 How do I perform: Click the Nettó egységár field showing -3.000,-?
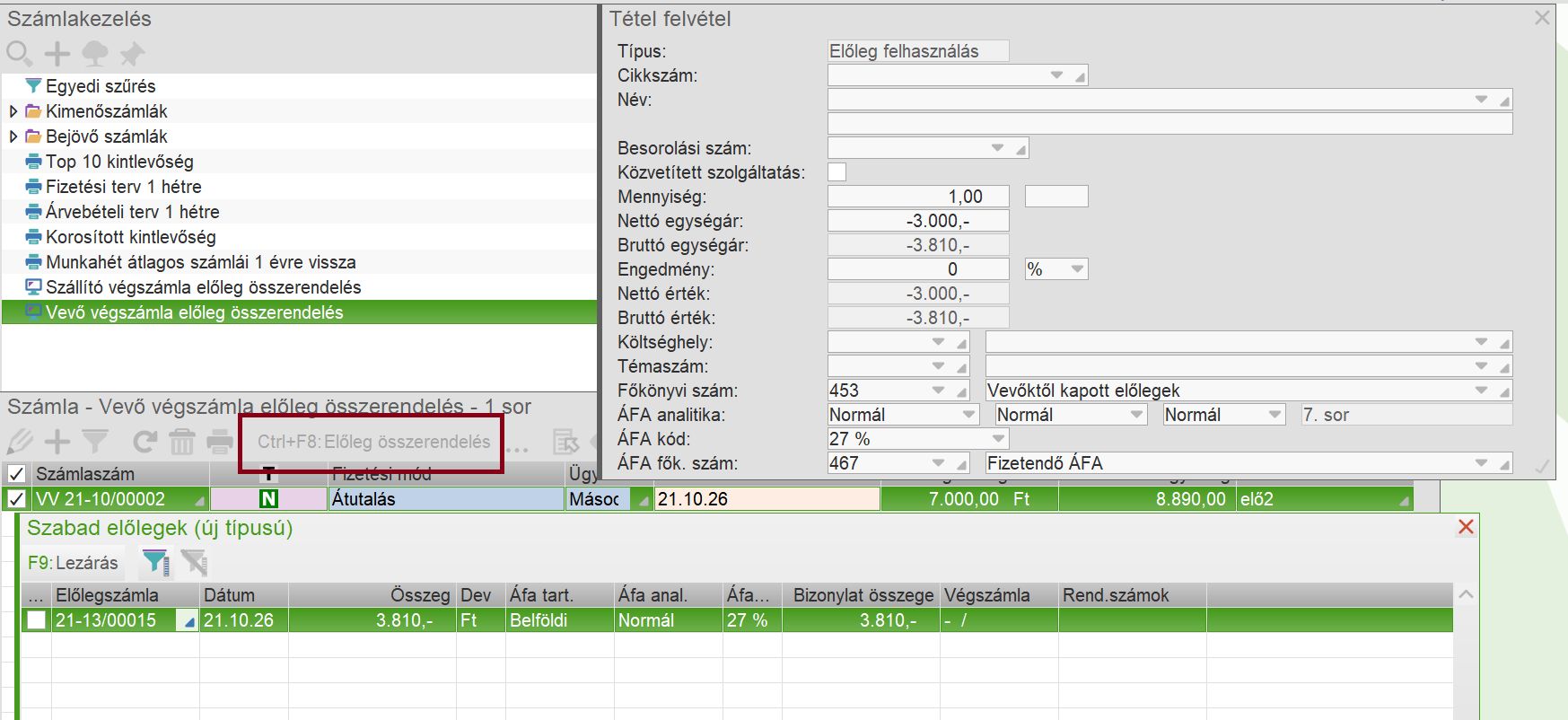[918, 221]
